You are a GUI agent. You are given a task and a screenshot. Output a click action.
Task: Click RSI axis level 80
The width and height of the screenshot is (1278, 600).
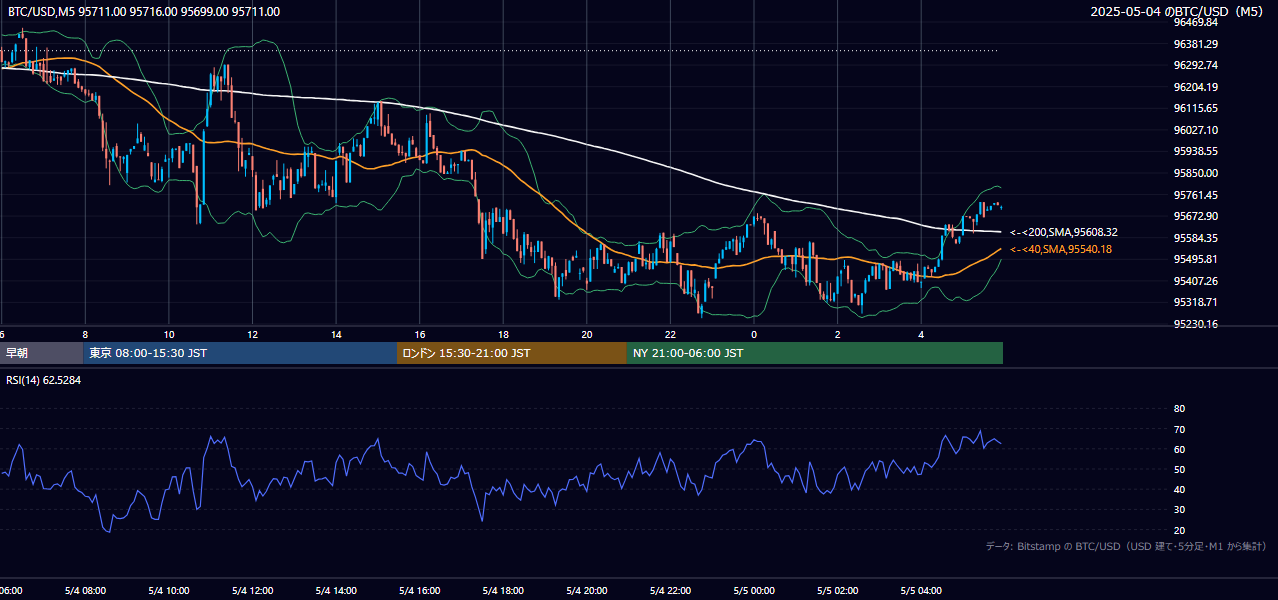(1179, 409)
